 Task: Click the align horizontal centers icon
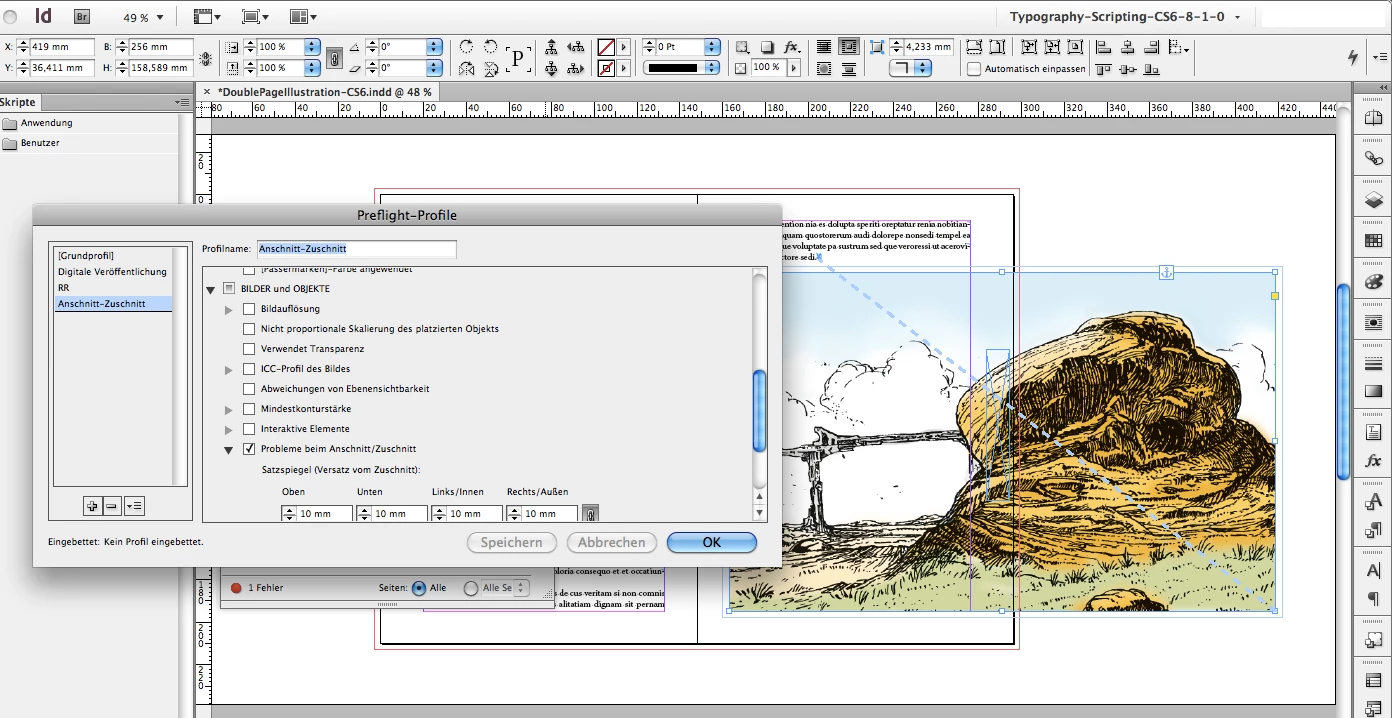tap(1127, 47)
